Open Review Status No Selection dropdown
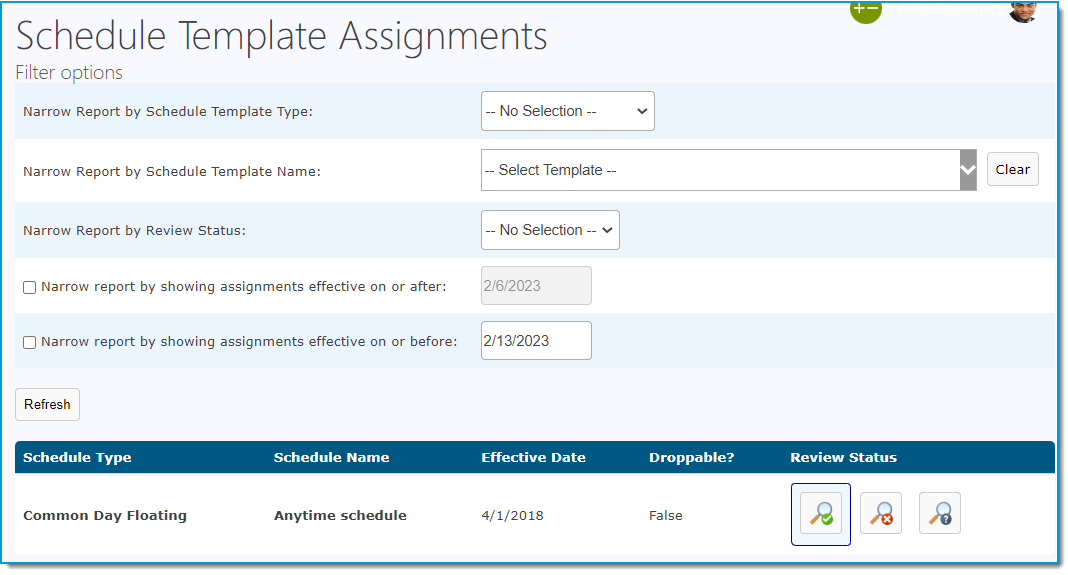1068x575 pixels. click(x=550, y=230)
